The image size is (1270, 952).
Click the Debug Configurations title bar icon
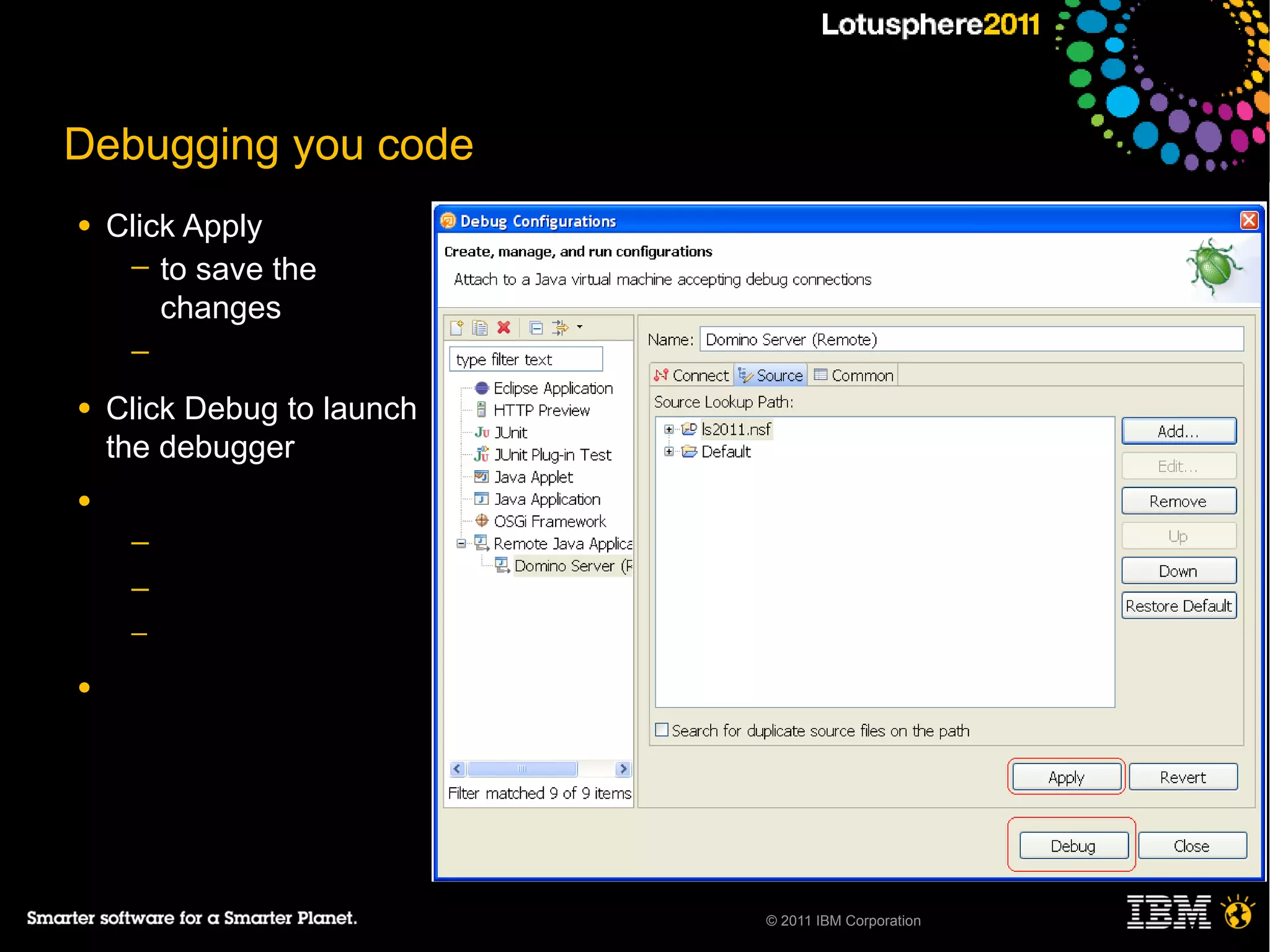448,221
